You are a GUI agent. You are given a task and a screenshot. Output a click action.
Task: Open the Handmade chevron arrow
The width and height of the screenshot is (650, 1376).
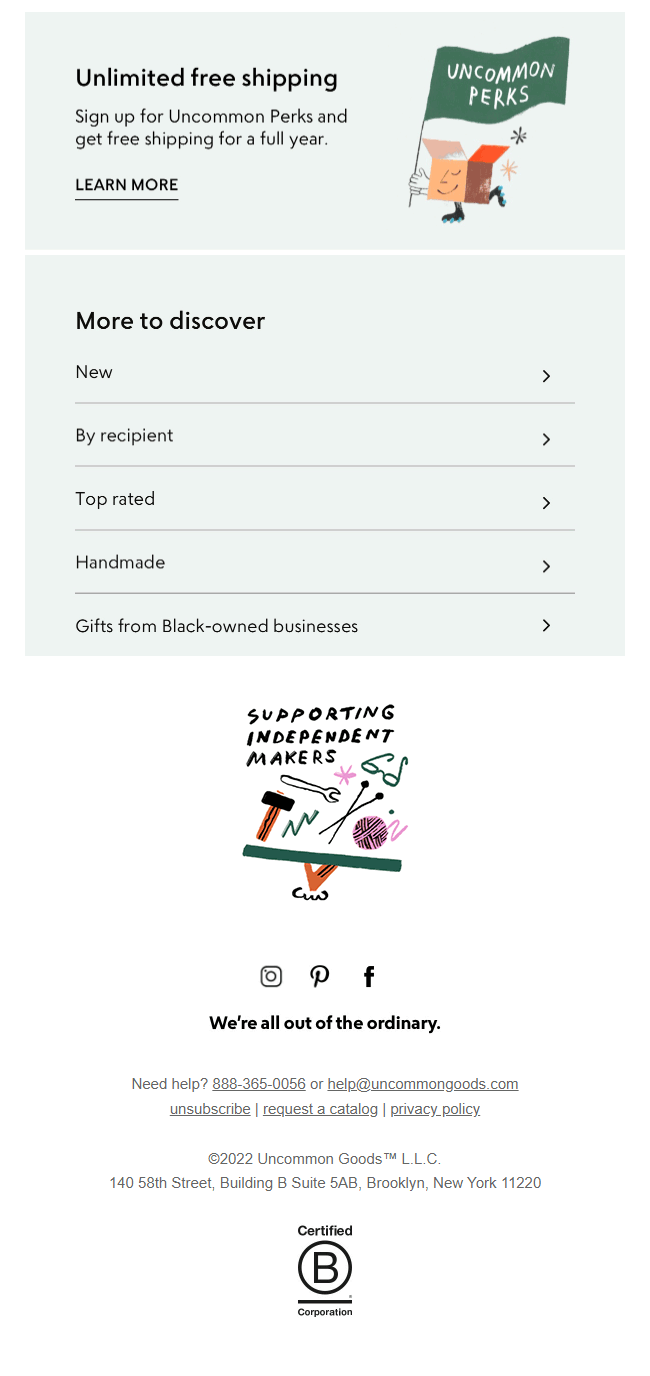(x=546, y=566)
